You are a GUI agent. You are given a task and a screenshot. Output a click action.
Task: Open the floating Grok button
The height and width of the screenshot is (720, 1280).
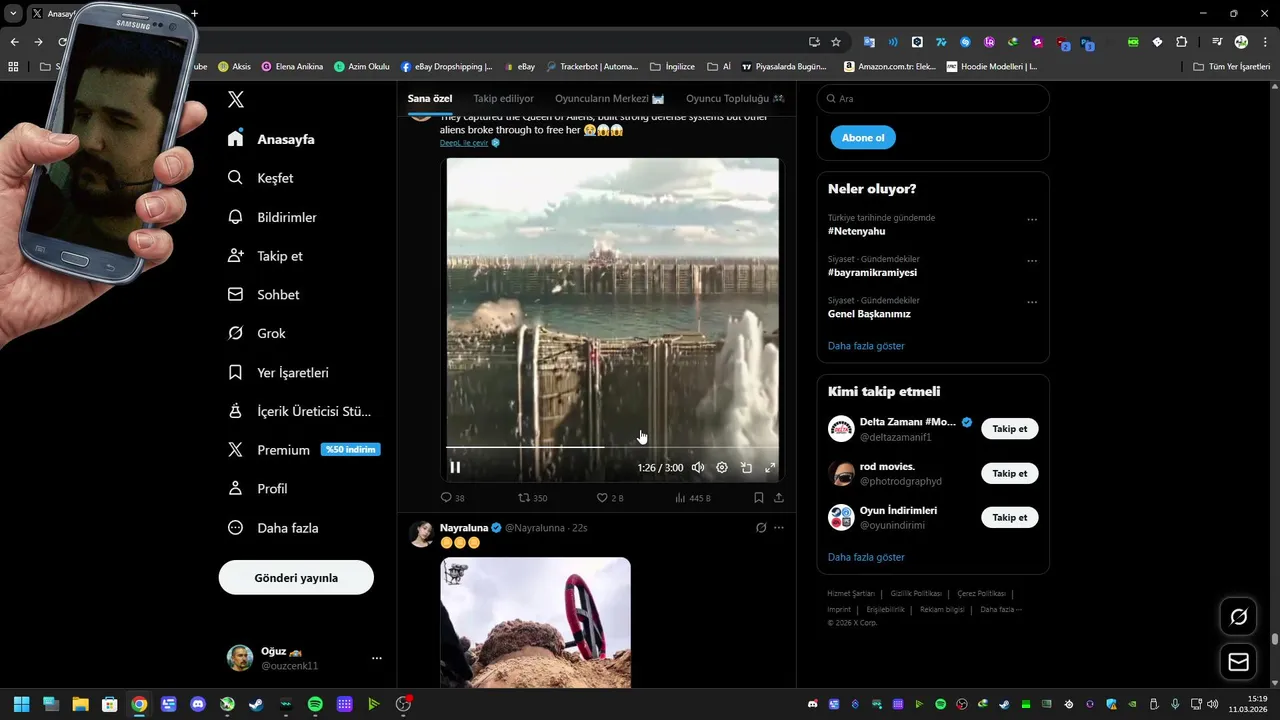coord(1239,617)
